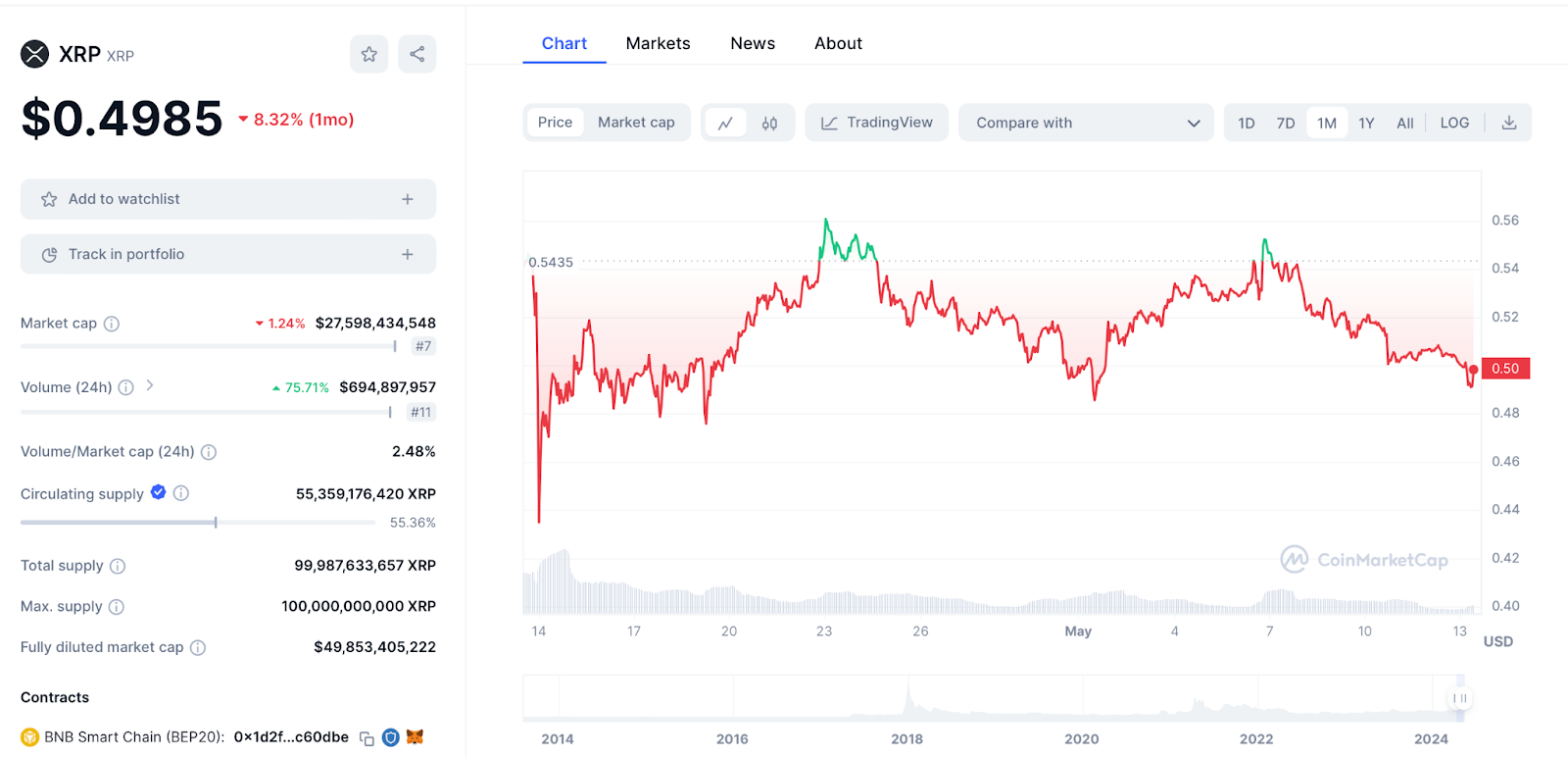Click the #11 volume rank badge

click(x=421, y=413)
